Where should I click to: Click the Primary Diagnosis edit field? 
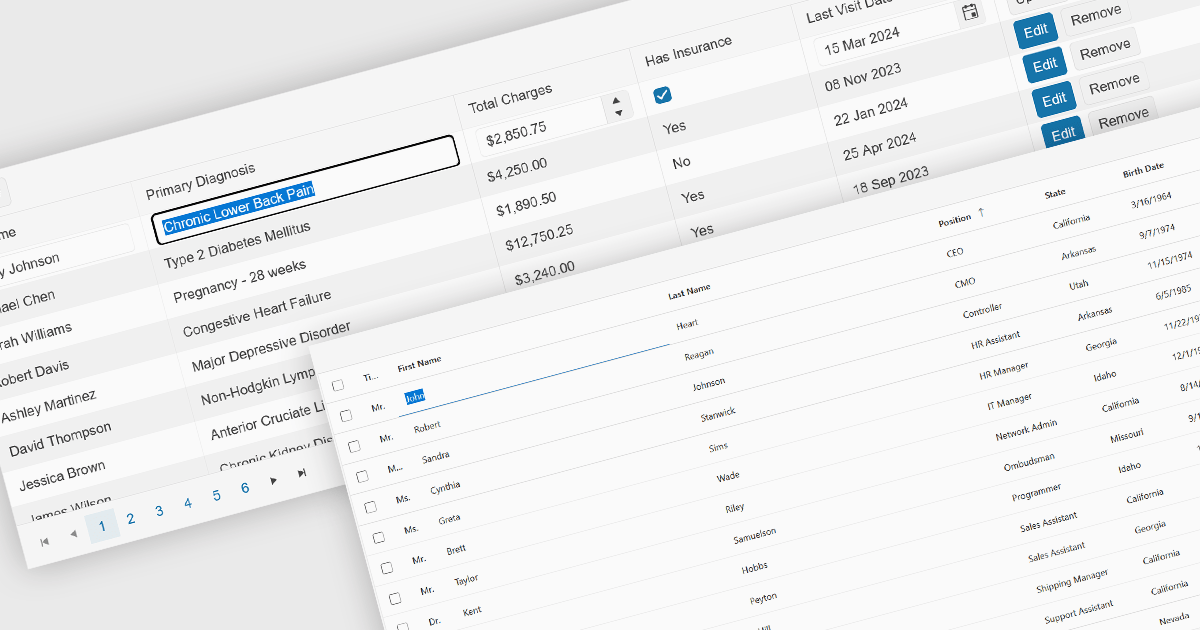click(305, 188)
